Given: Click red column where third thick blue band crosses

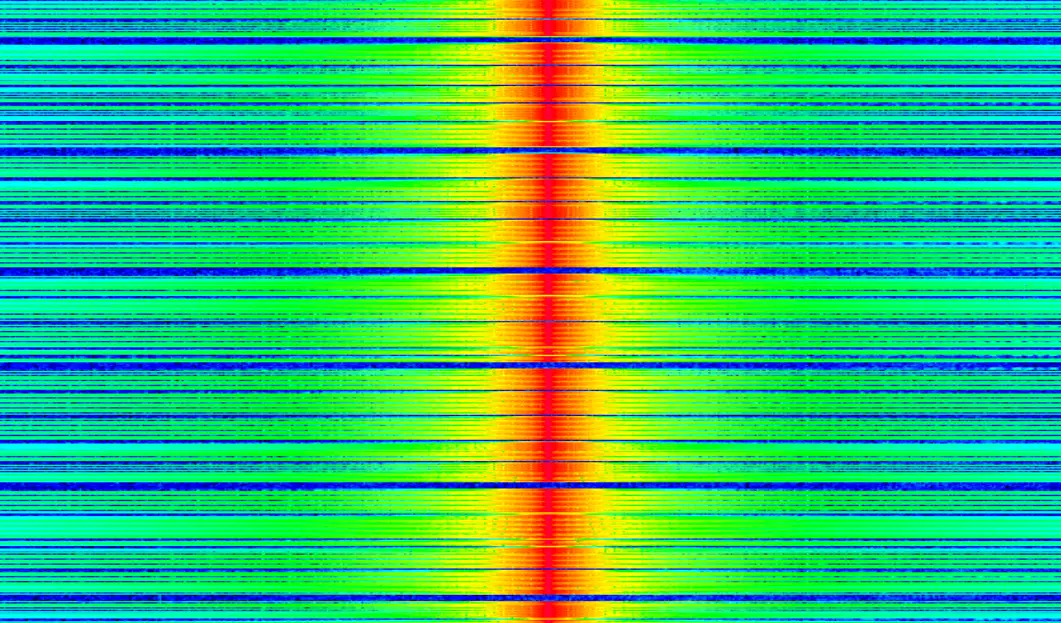Looking at the screenshot, I should coord(548,271).
